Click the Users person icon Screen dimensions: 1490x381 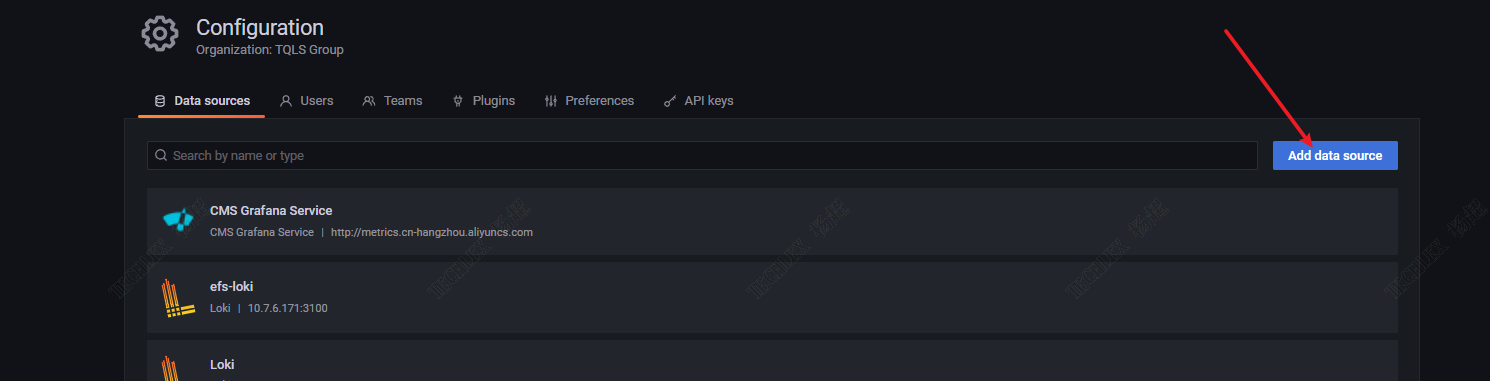coord(286,101)
